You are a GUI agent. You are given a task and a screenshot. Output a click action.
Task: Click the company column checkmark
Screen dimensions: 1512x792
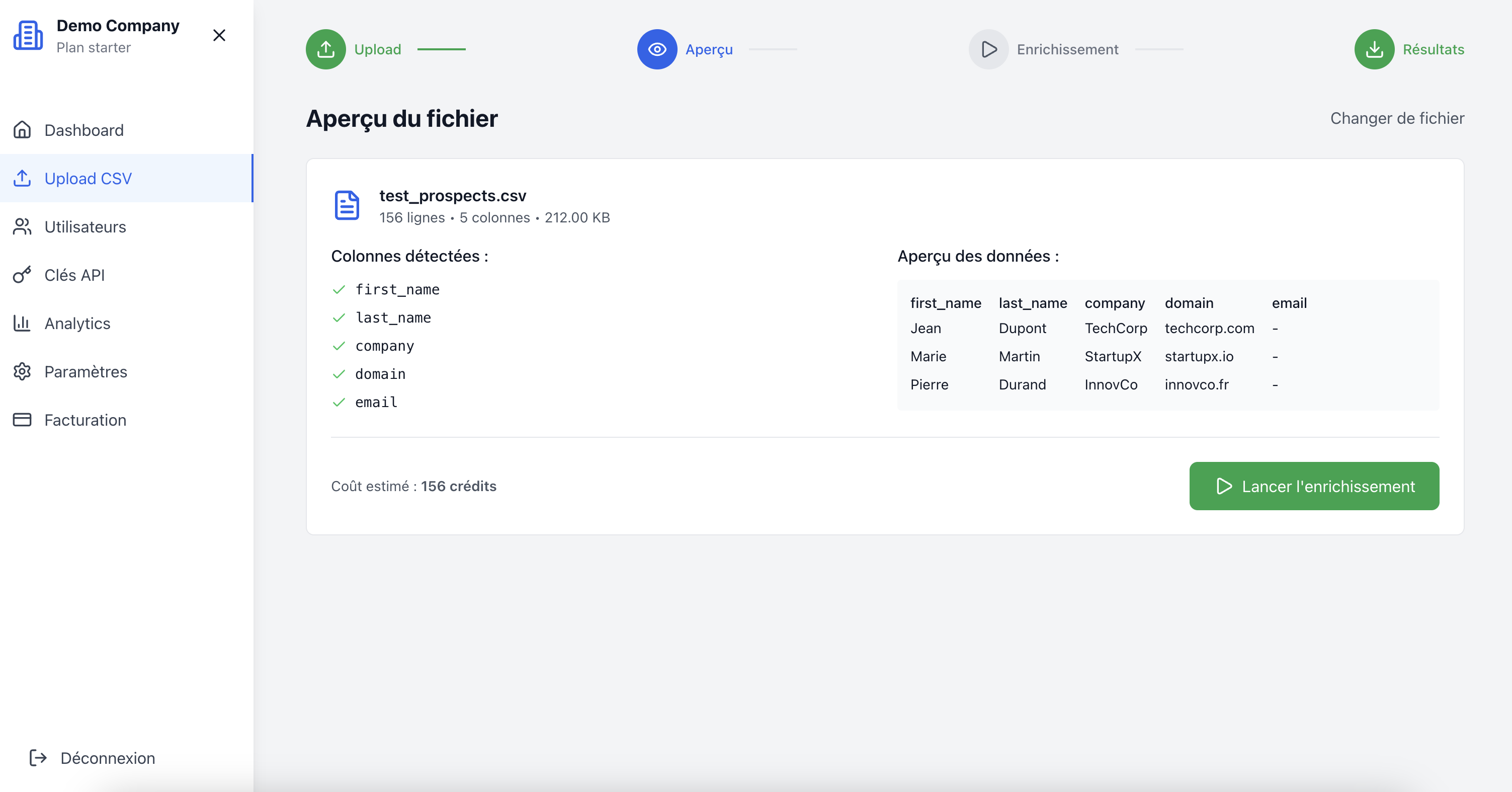[x=339, y=346]
